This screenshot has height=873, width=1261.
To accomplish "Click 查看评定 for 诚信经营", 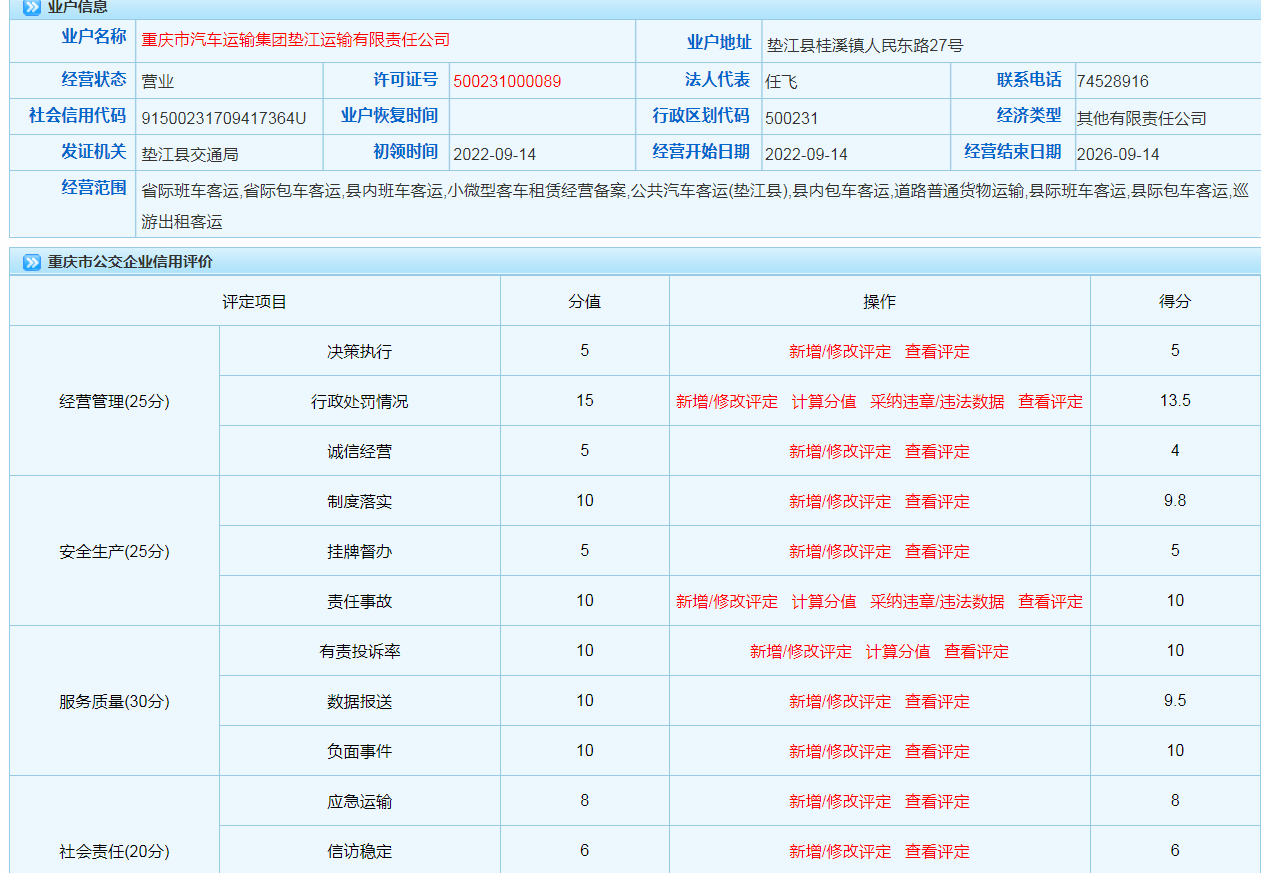I will point(937,451).
